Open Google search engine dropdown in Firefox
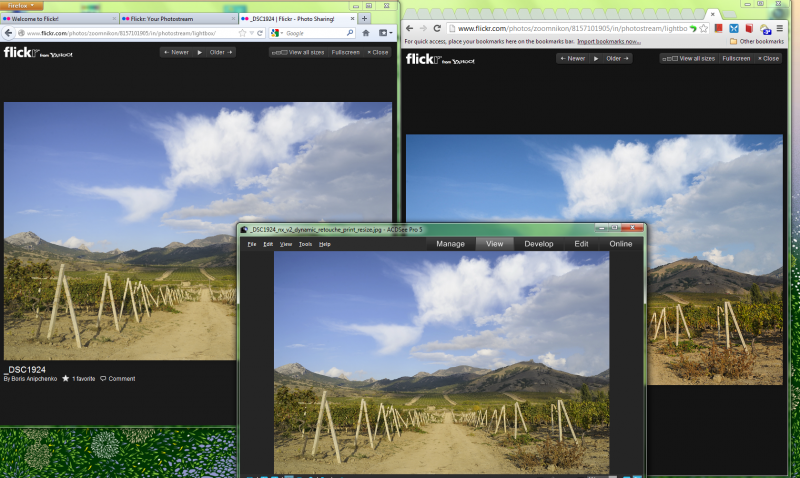The width and height of the screenshot is (800, 478). pos(277,33)
